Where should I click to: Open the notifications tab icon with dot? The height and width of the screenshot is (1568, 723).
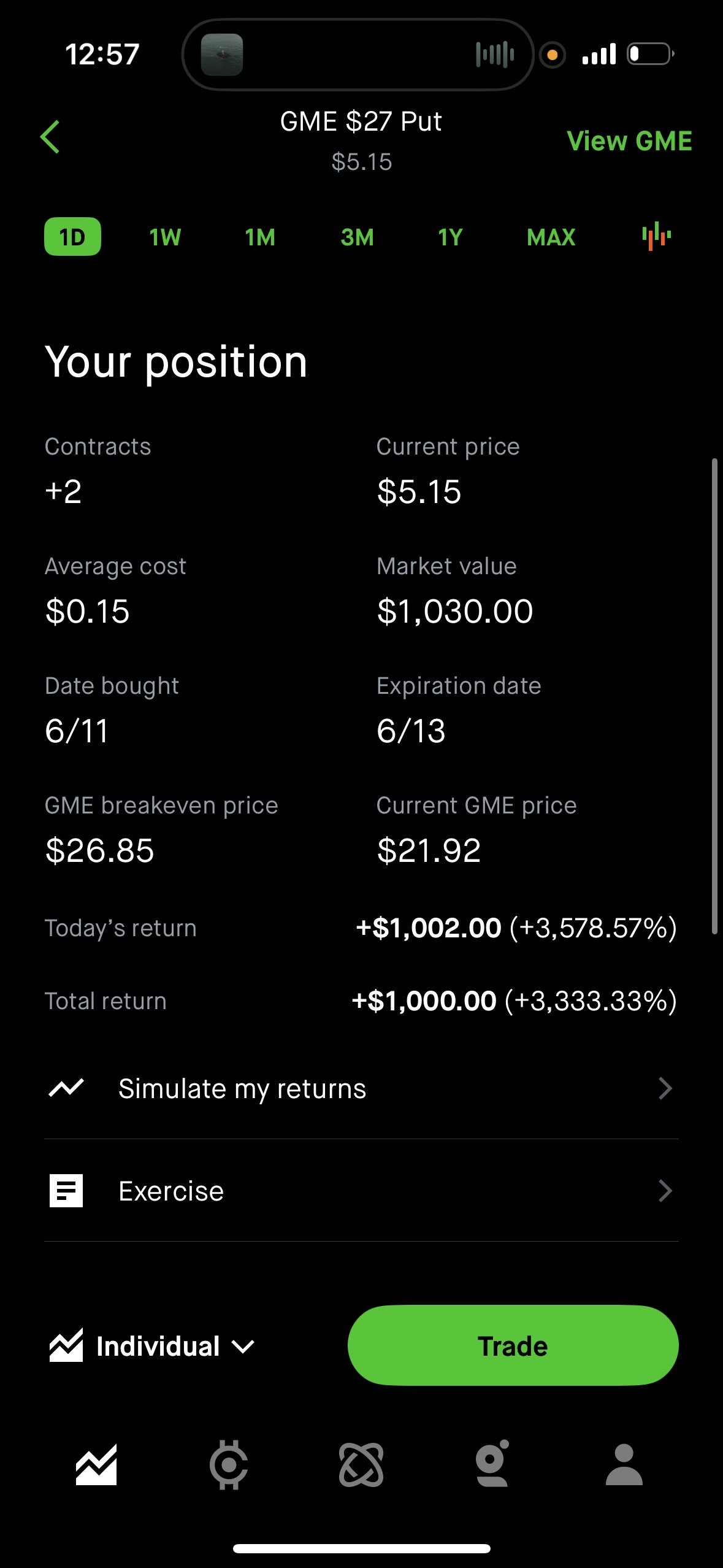492,1464
